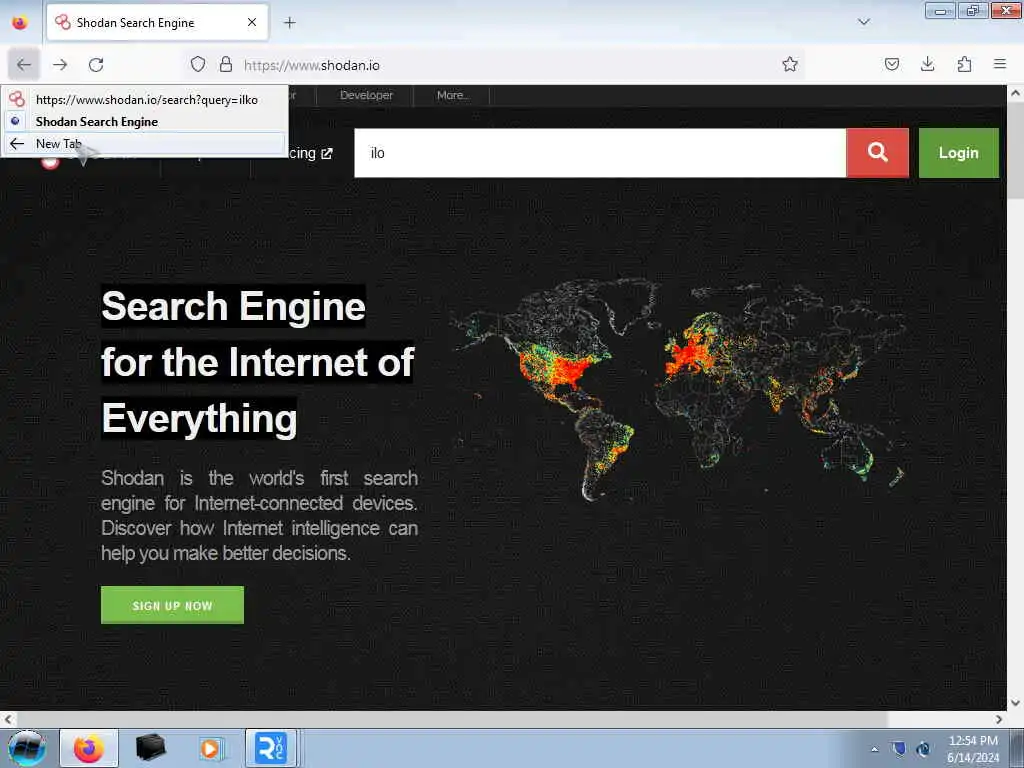Open the Extensions puzzle icon
The width and height of the screenshot is (1024, 768).
tap(964, 64)
